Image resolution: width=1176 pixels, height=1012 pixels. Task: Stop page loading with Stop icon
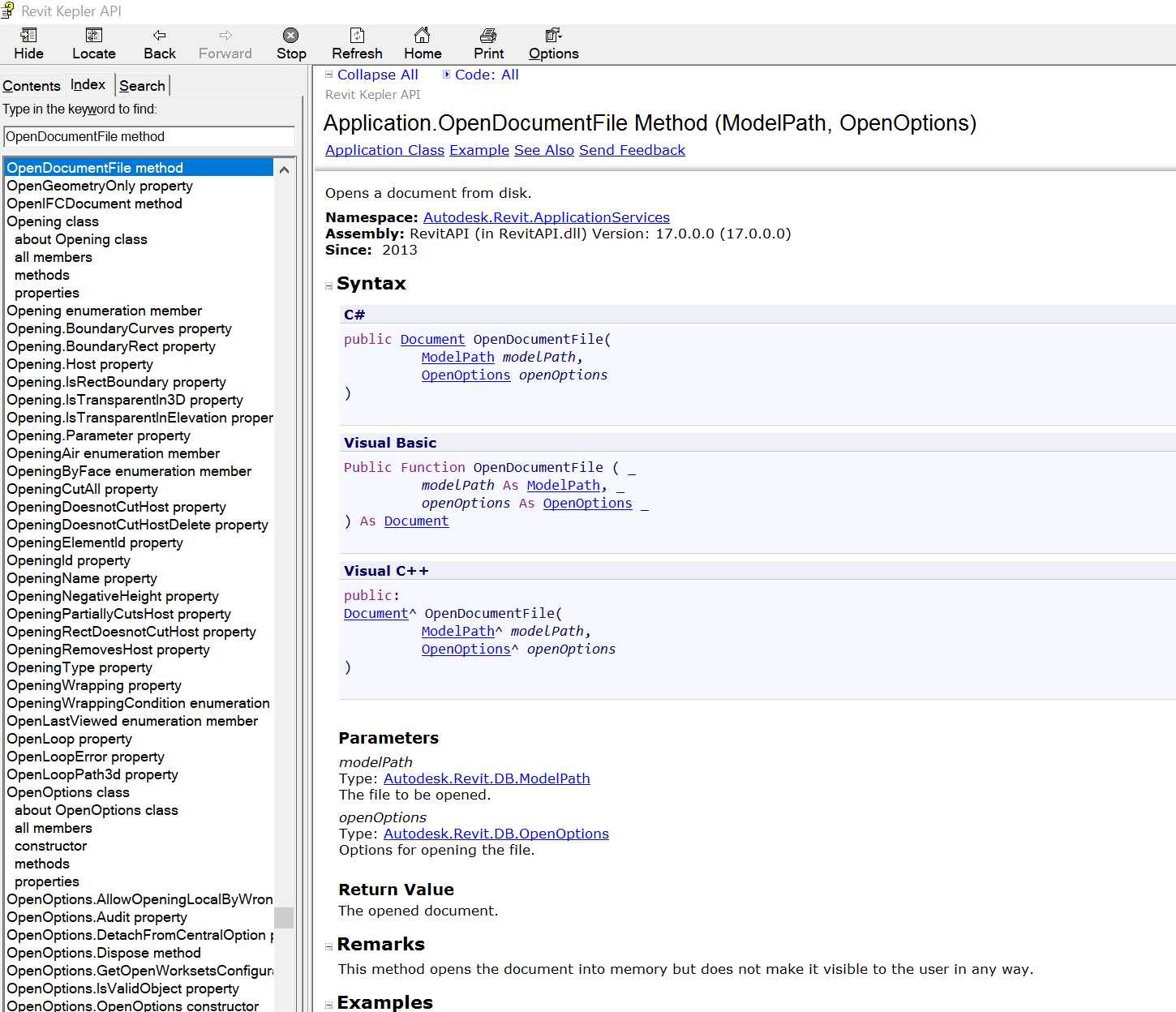tap(290, 36)
